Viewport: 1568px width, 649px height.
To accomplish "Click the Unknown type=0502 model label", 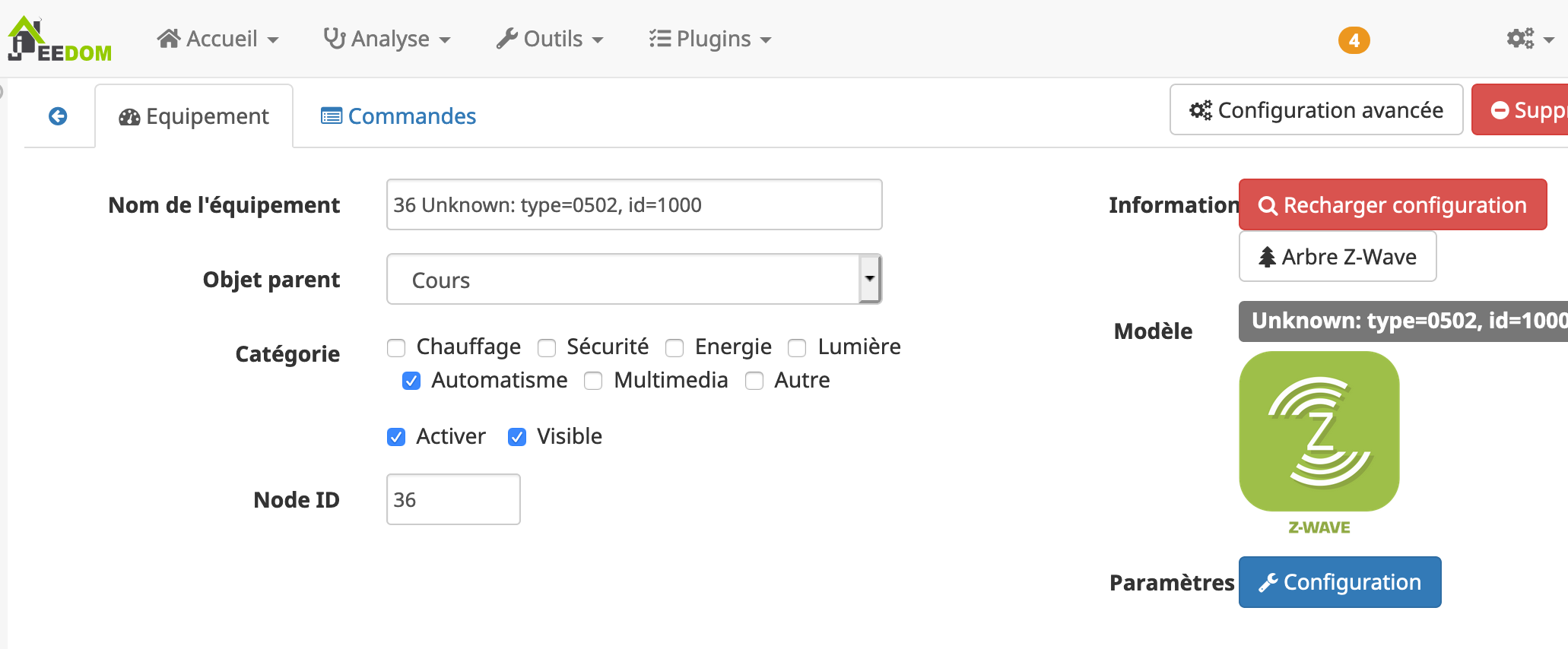I will pyautogui.click(x=1403, y=321).
